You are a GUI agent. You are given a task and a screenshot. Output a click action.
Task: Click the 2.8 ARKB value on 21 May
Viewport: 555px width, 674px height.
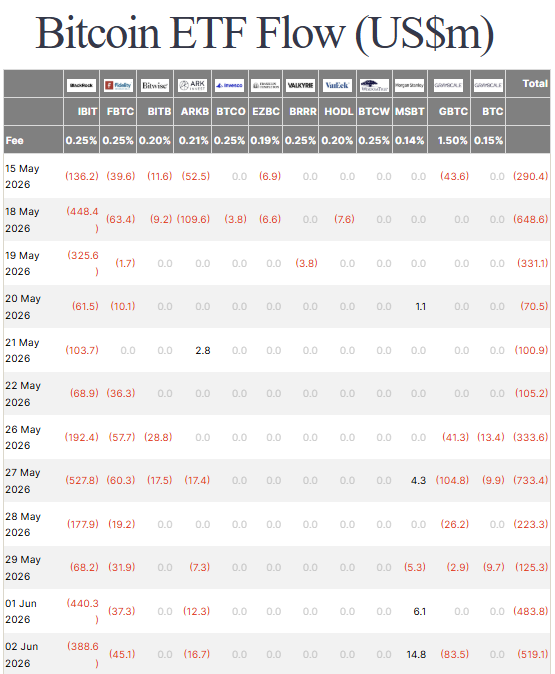point(203,351)
